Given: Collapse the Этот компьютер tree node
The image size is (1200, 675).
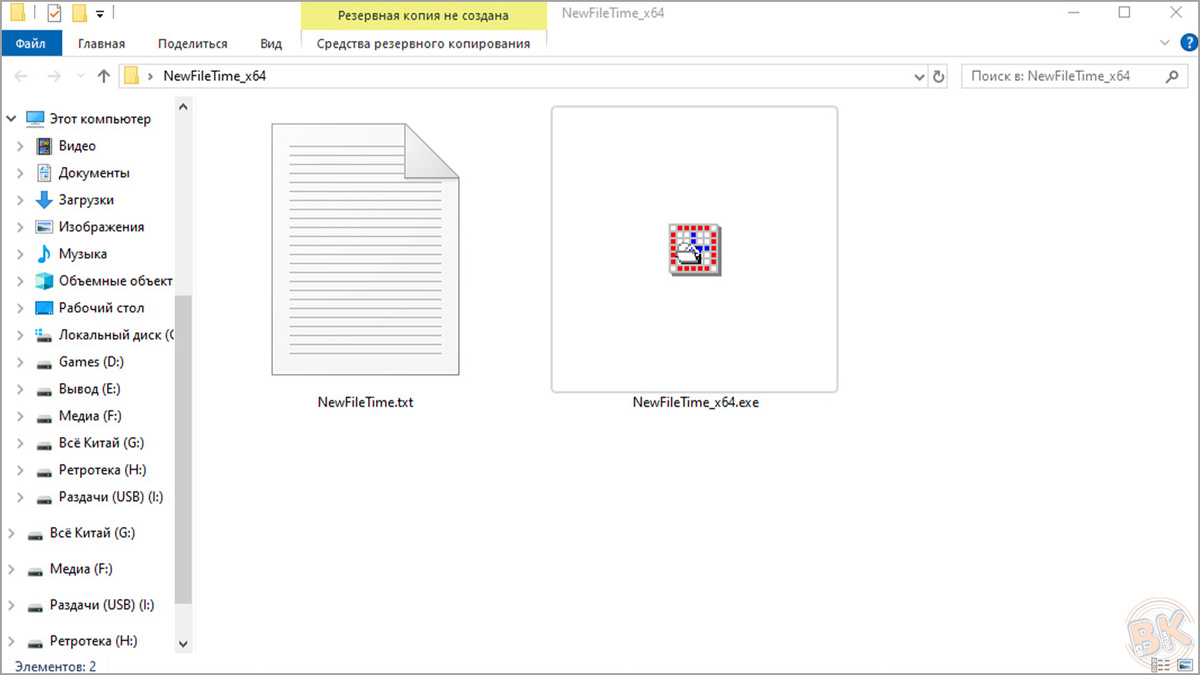Looking at the screenshot, I should coord(11,119).
